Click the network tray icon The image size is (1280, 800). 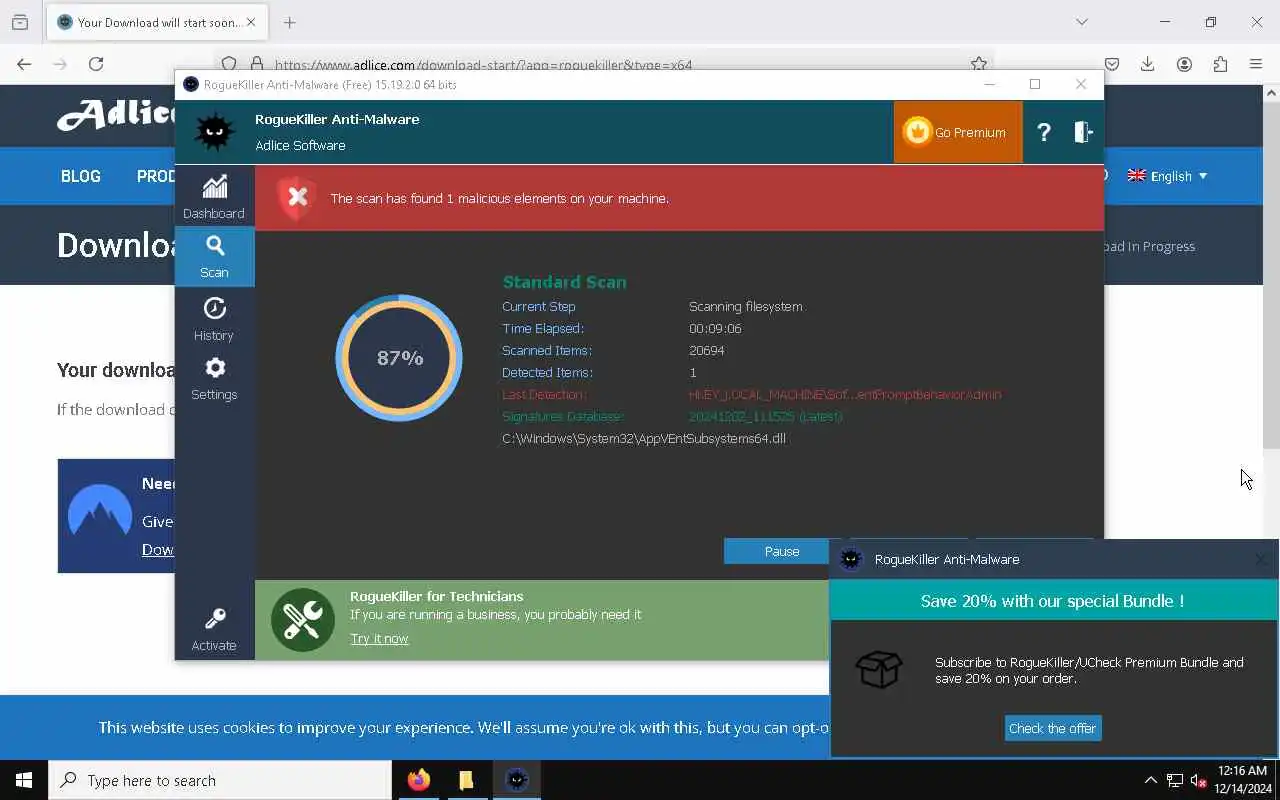(1175, 781)
